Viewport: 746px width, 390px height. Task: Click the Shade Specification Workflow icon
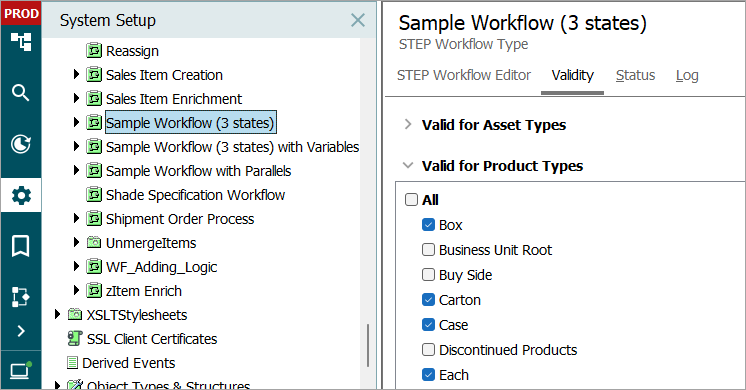pos(94,195)
